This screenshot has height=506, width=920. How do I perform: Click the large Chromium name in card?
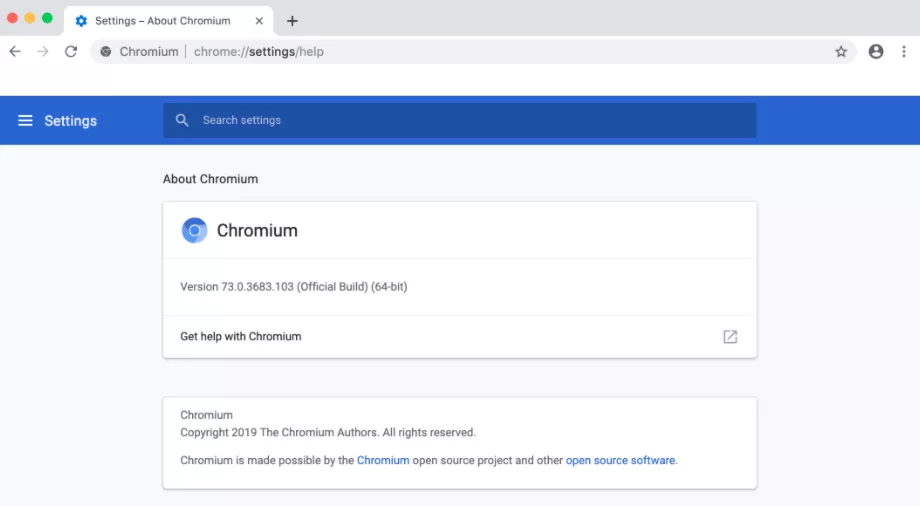(257, 230)
